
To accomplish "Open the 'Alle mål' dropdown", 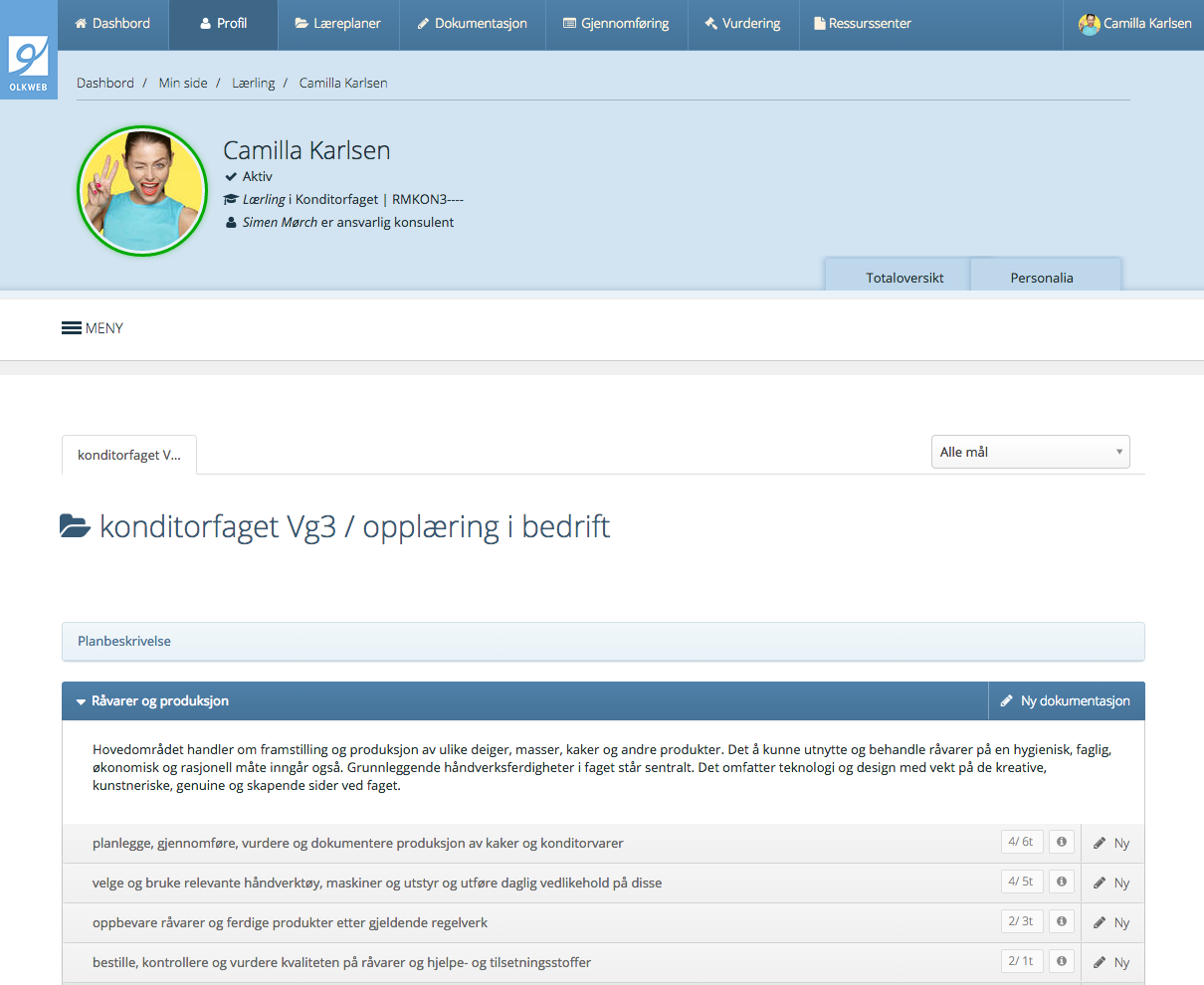I will (1030, 452).
